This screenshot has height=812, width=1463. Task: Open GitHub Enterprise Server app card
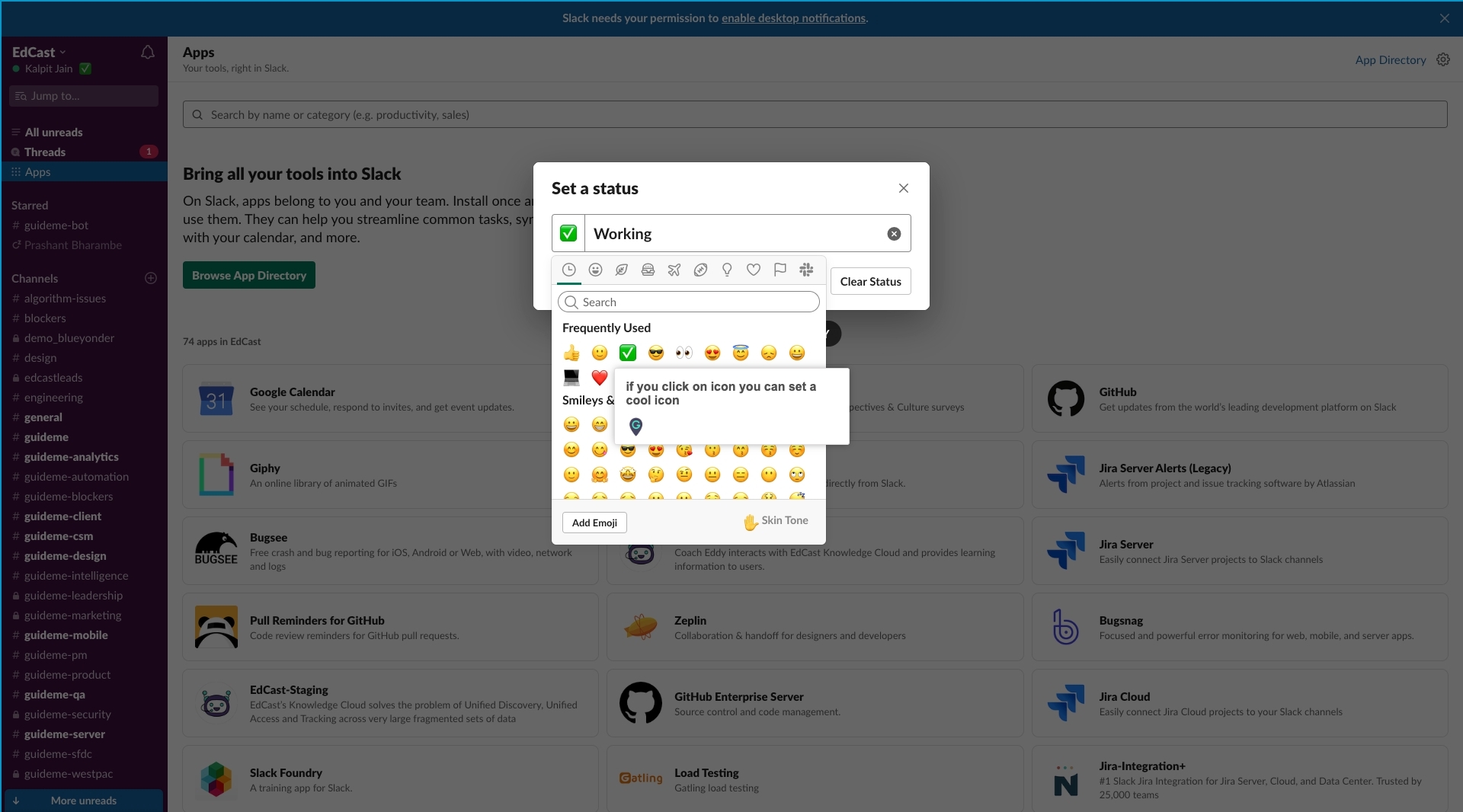coord(815,703)
